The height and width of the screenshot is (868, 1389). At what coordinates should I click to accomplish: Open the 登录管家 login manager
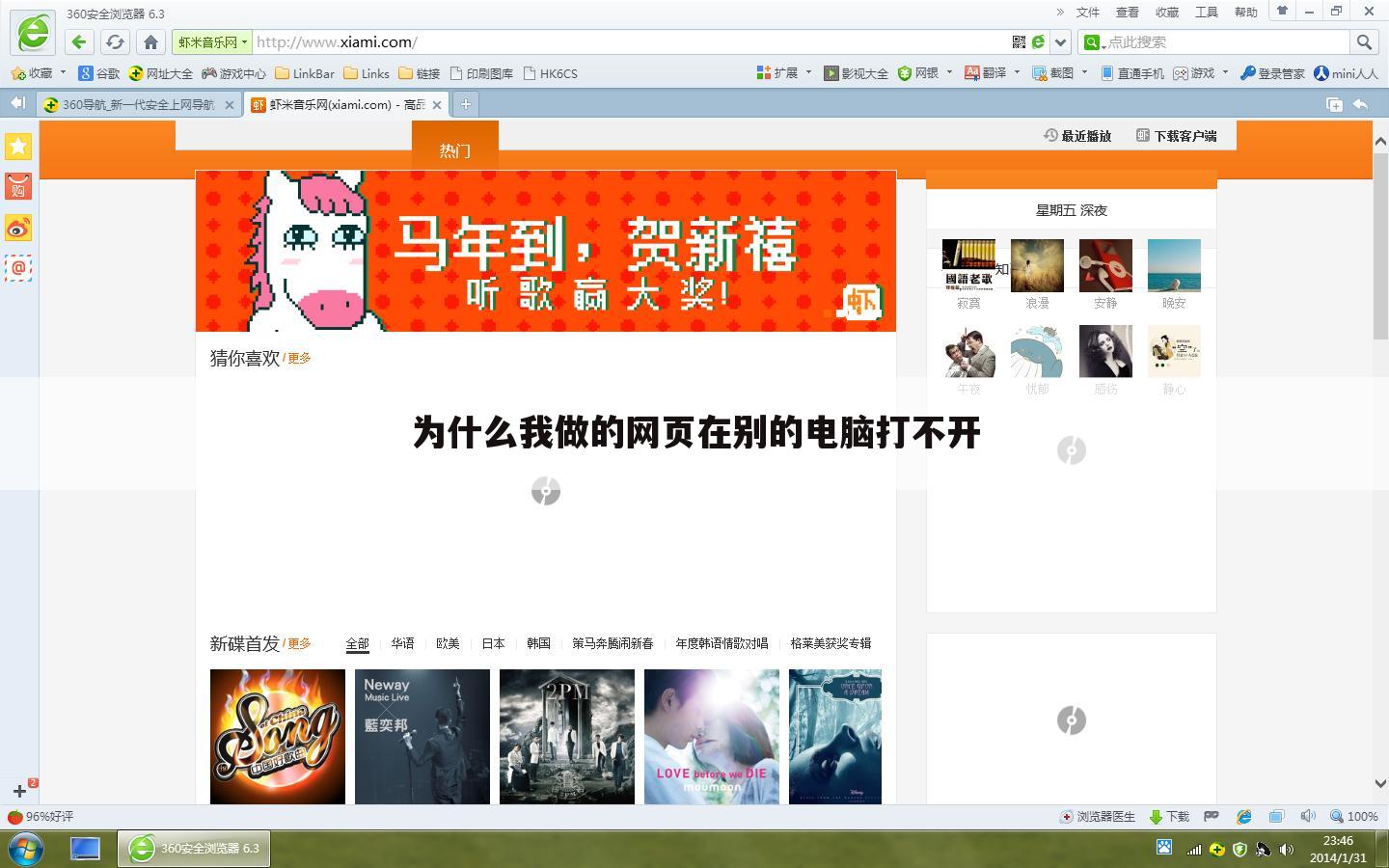1273,73
